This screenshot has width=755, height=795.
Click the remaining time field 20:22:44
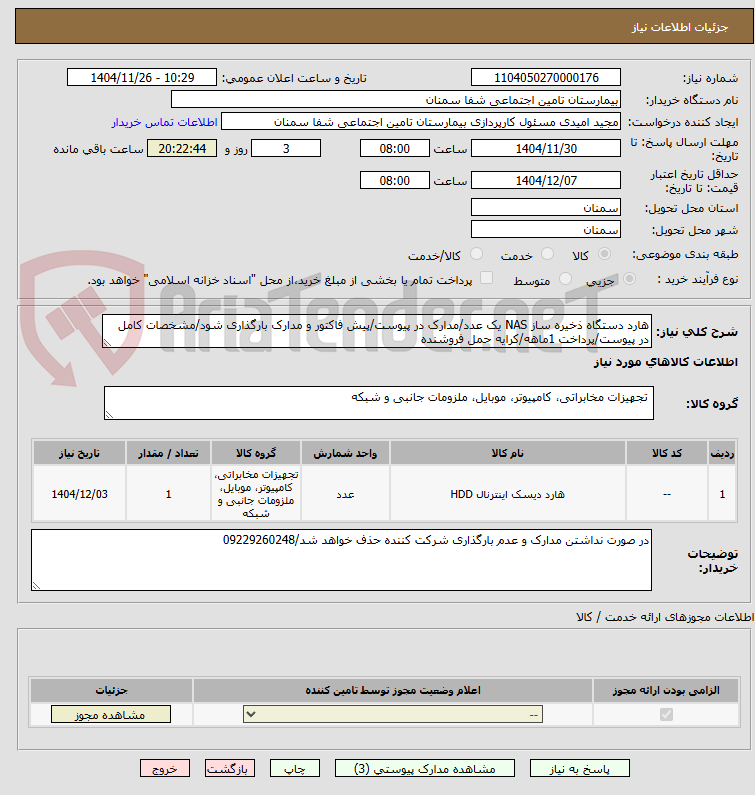pos(182,149)
